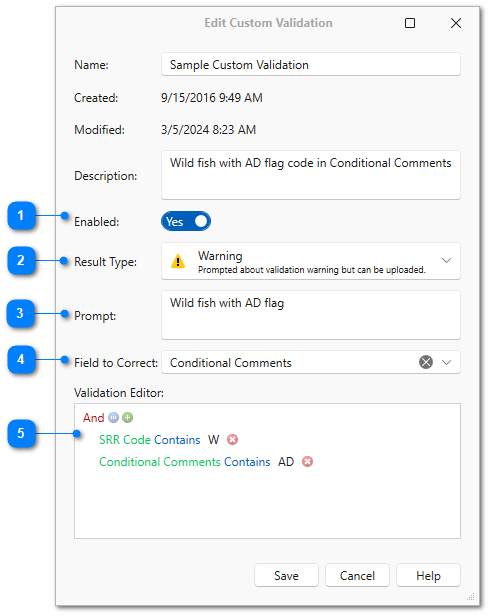The image size is (490, 616).
Task: Expand the Result Type dropdown
Action: (x=446, y=260)
